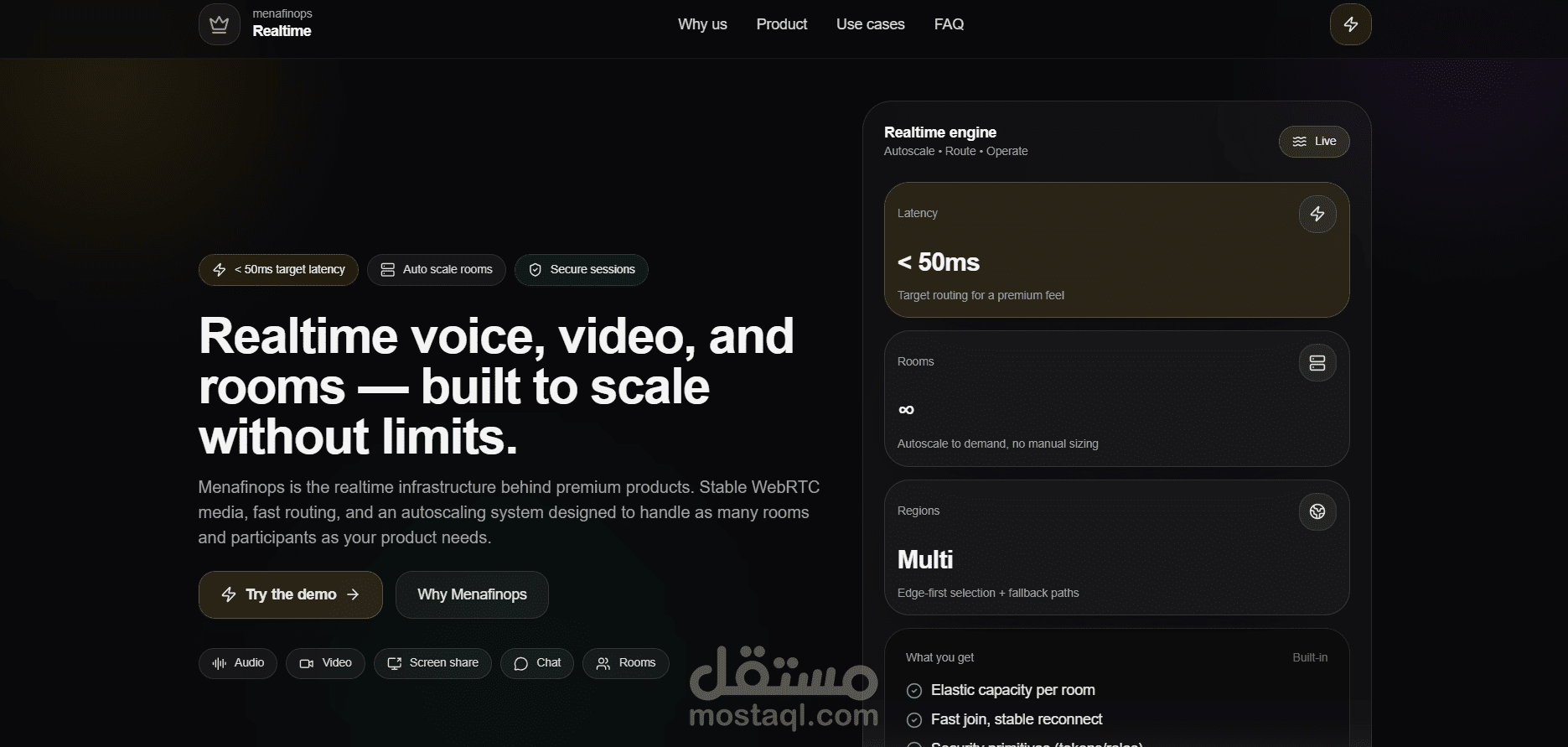1568x747 pixels.
Task: Click the server icon in Auto scale rooms
Action: click(x=387, y=270)
